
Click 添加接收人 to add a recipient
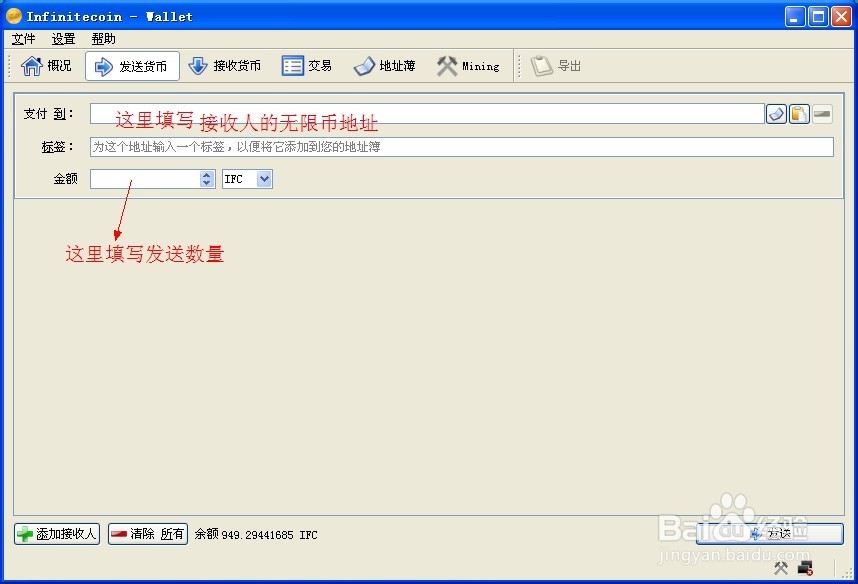56,534
